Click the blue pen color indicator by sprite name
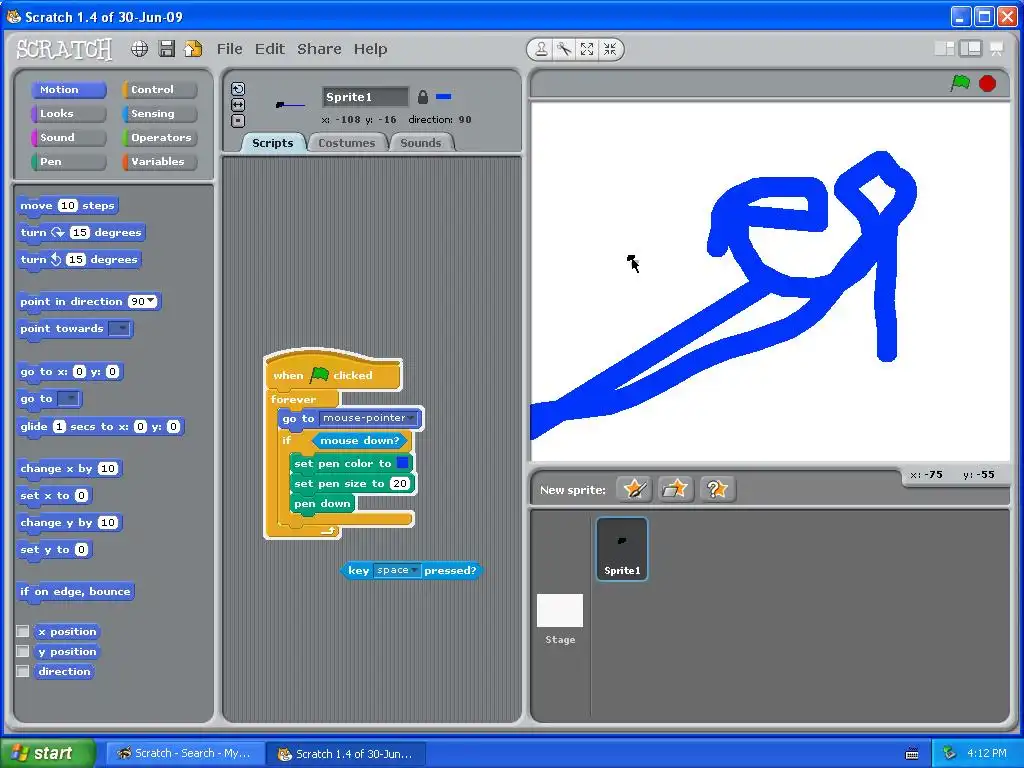The width and height of the screenshot is (1024, 768). 443,97
